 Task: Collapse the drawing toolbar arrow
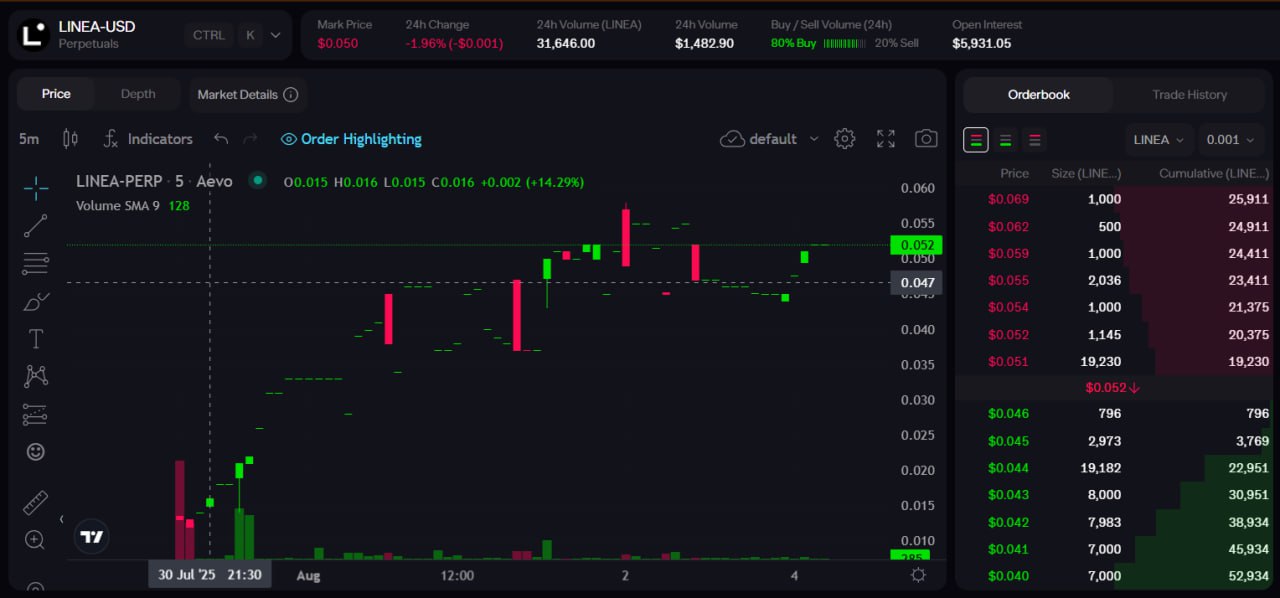(x=61, y=519)
